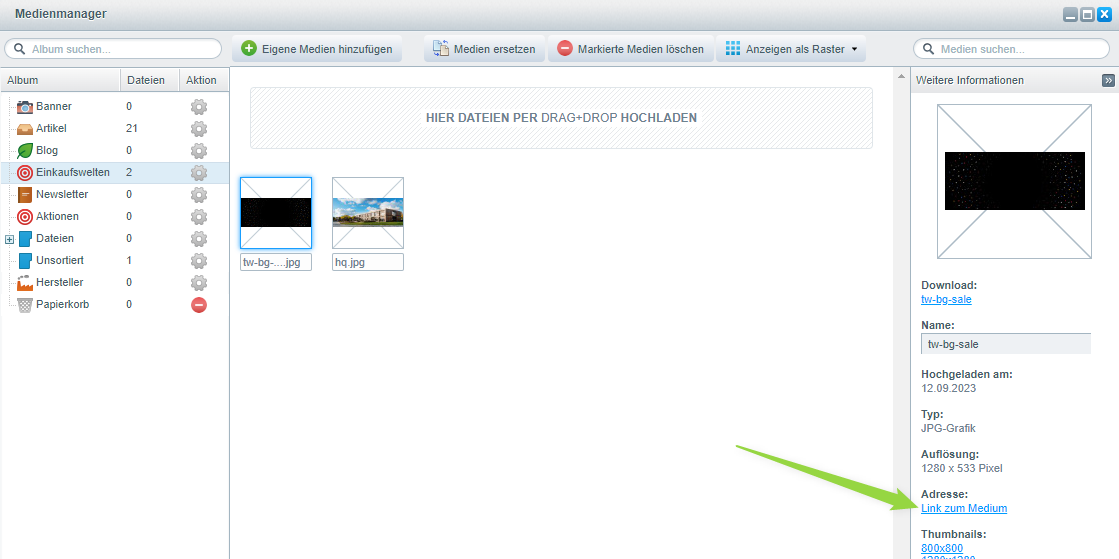The height and width of the screenshot is (559, 1119).
Task: Open settings gear for Banner album
Action: pyautogui.click(x=198, y=107)
